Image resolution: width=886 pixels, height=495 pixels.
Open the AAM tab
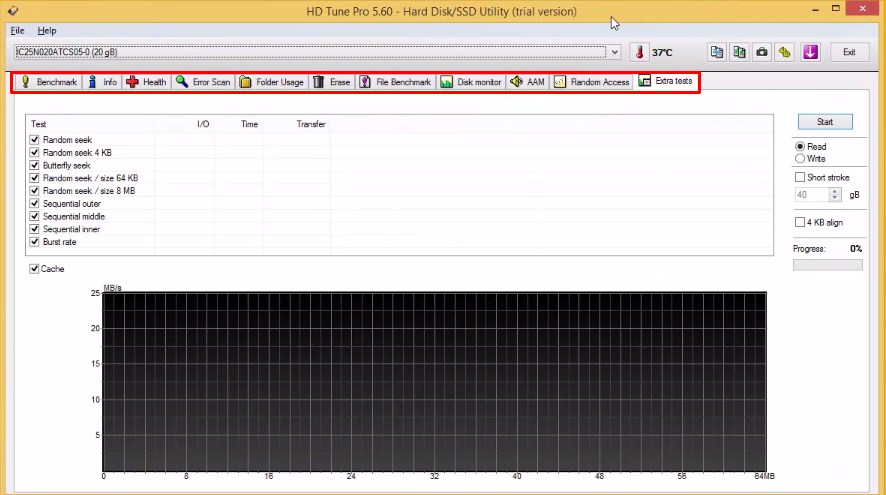(x=527, y=82)
